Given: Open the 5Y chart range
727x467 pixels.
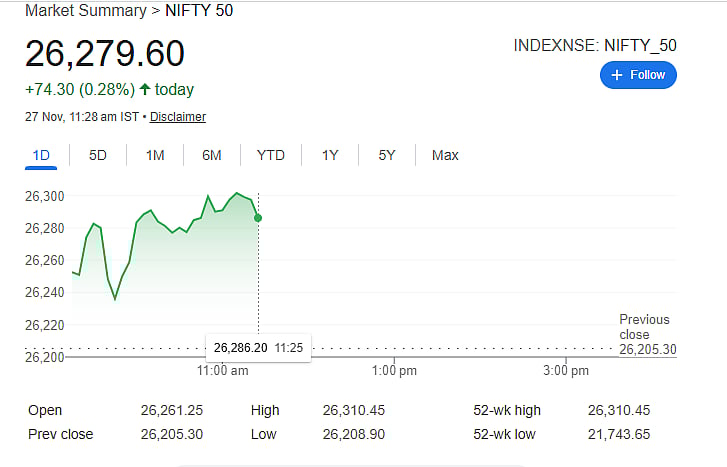Looking at the screenshot, I should coord(387,155).
